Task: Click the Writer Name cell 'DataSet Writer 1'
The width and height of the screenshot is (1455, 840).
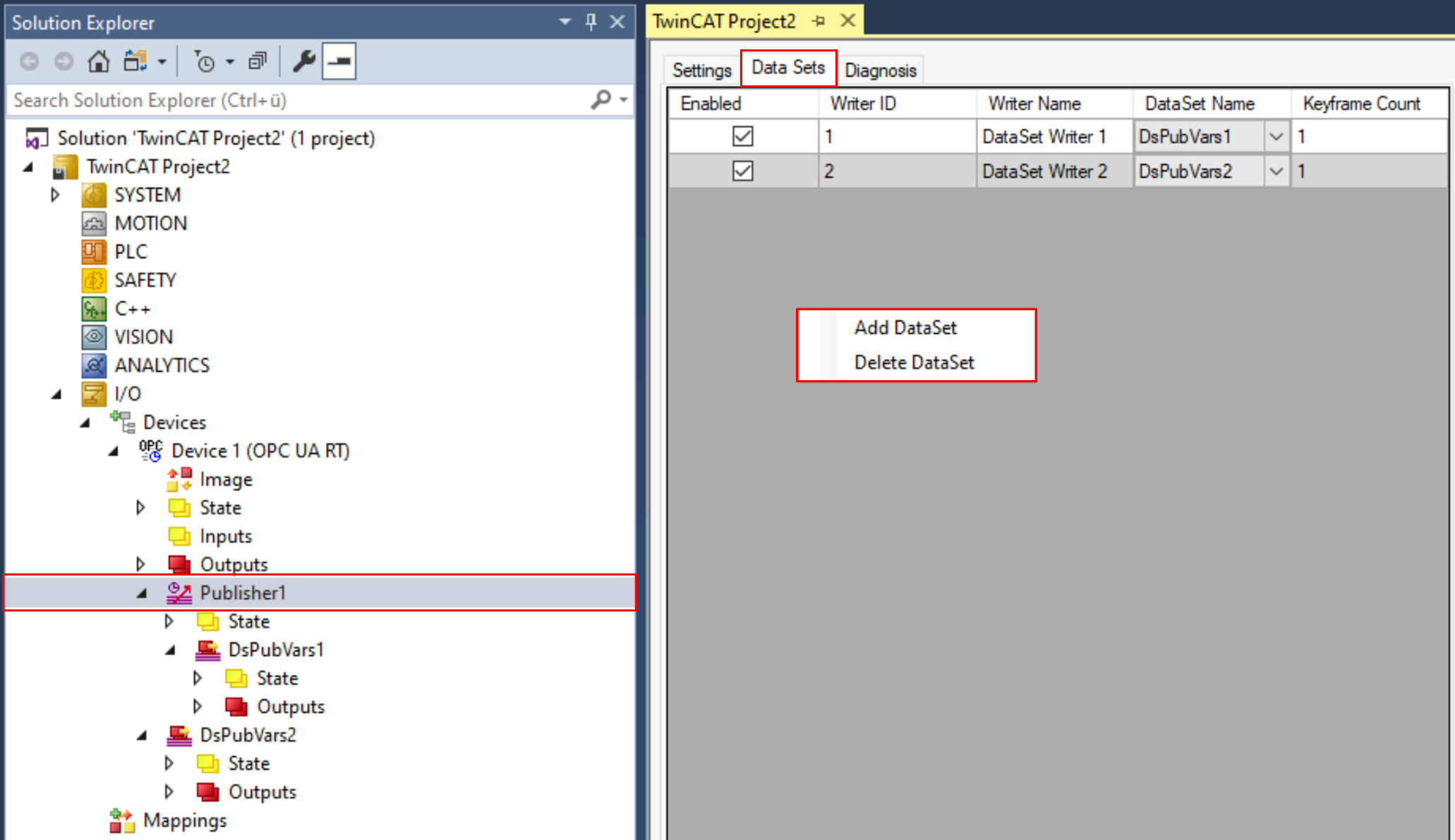Action: (x=1054, y=136)
